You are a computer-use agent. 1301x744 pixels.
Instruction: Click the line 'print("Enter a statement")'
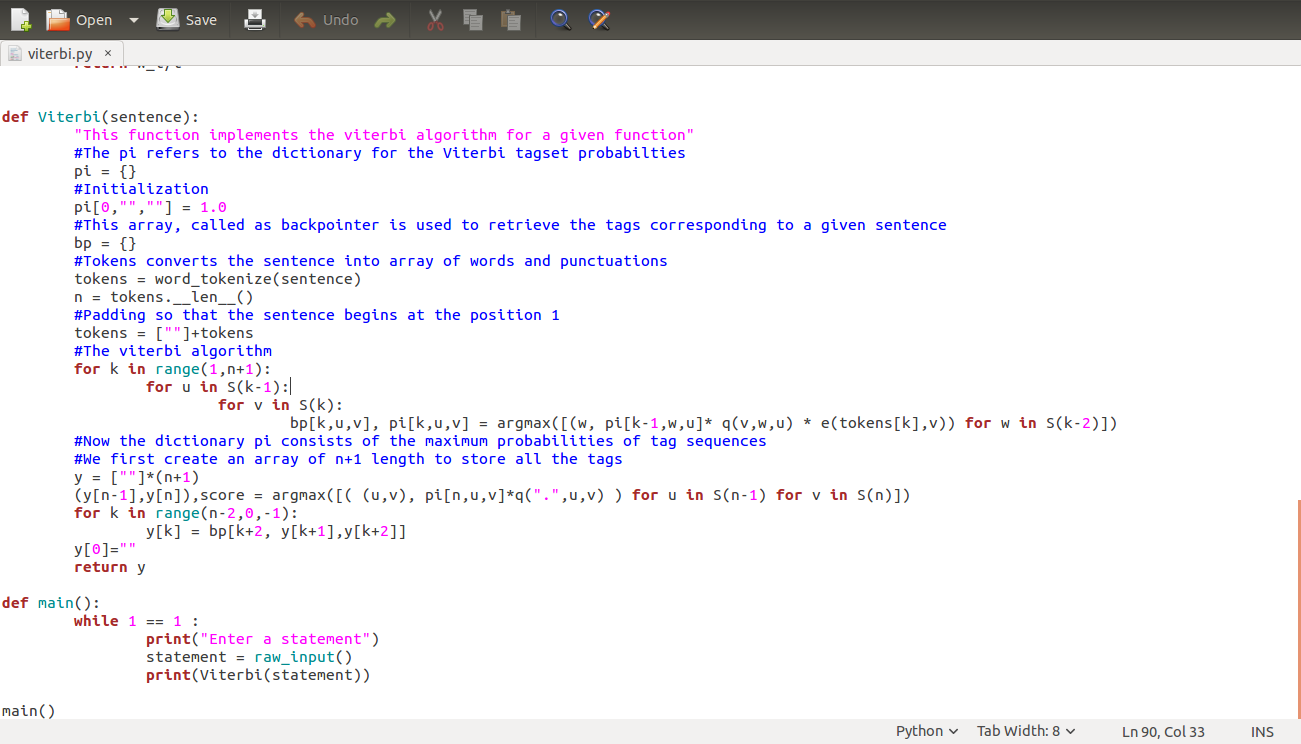263,639
